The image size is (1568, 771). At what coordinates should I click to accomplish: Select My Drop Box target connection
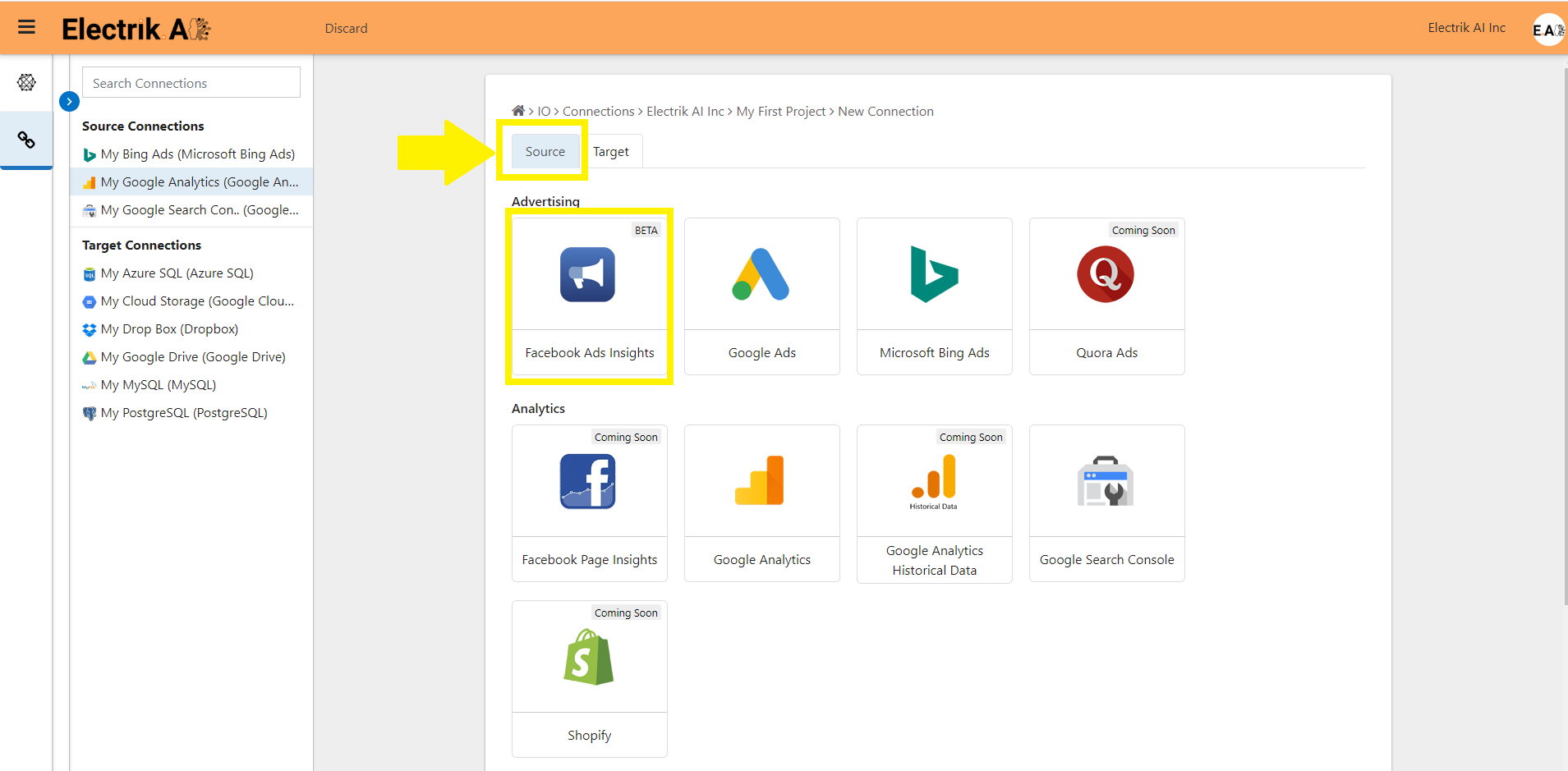(168, 328)
